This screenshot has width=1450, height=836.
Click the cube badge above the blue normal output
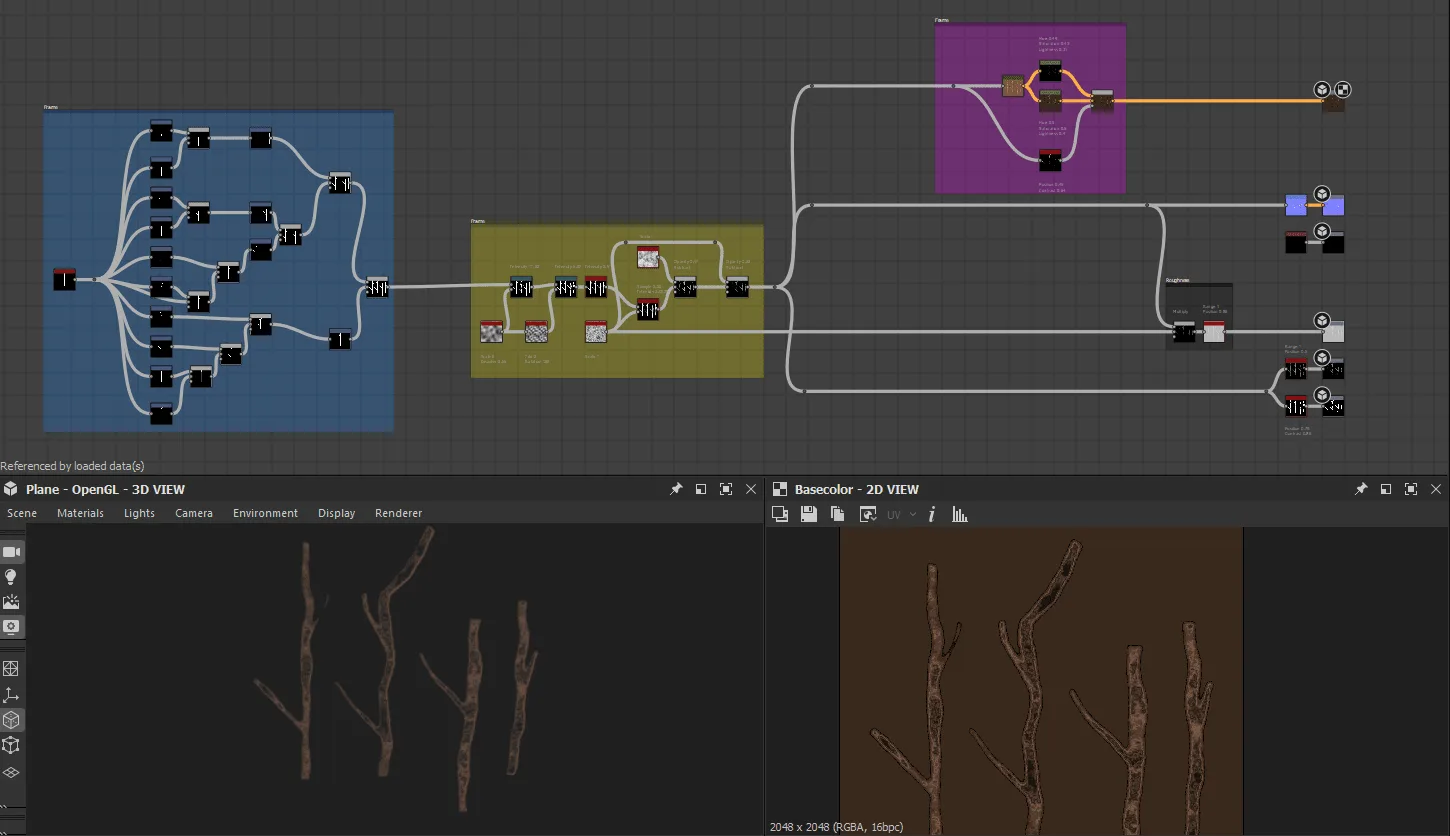(x=1322, y=194)
